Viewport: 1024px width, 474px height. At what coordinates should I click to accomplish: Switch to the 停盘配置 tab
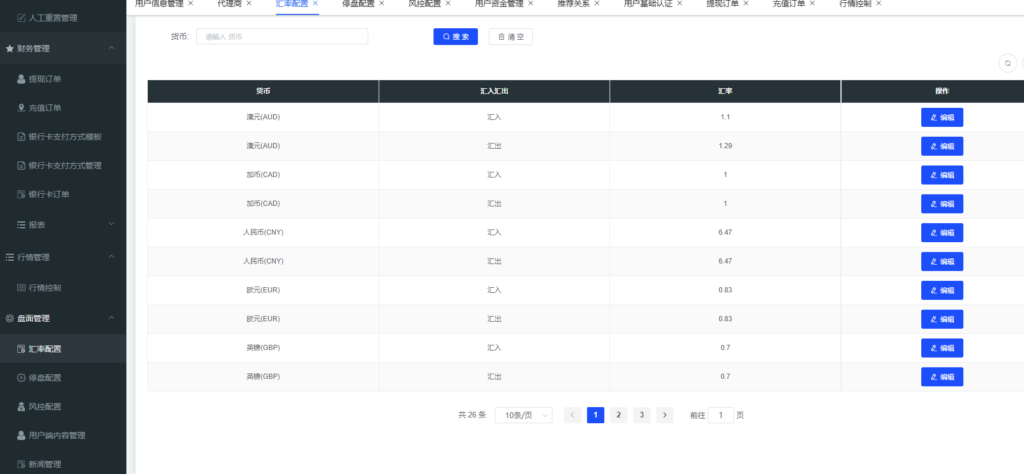click(359, 3)
